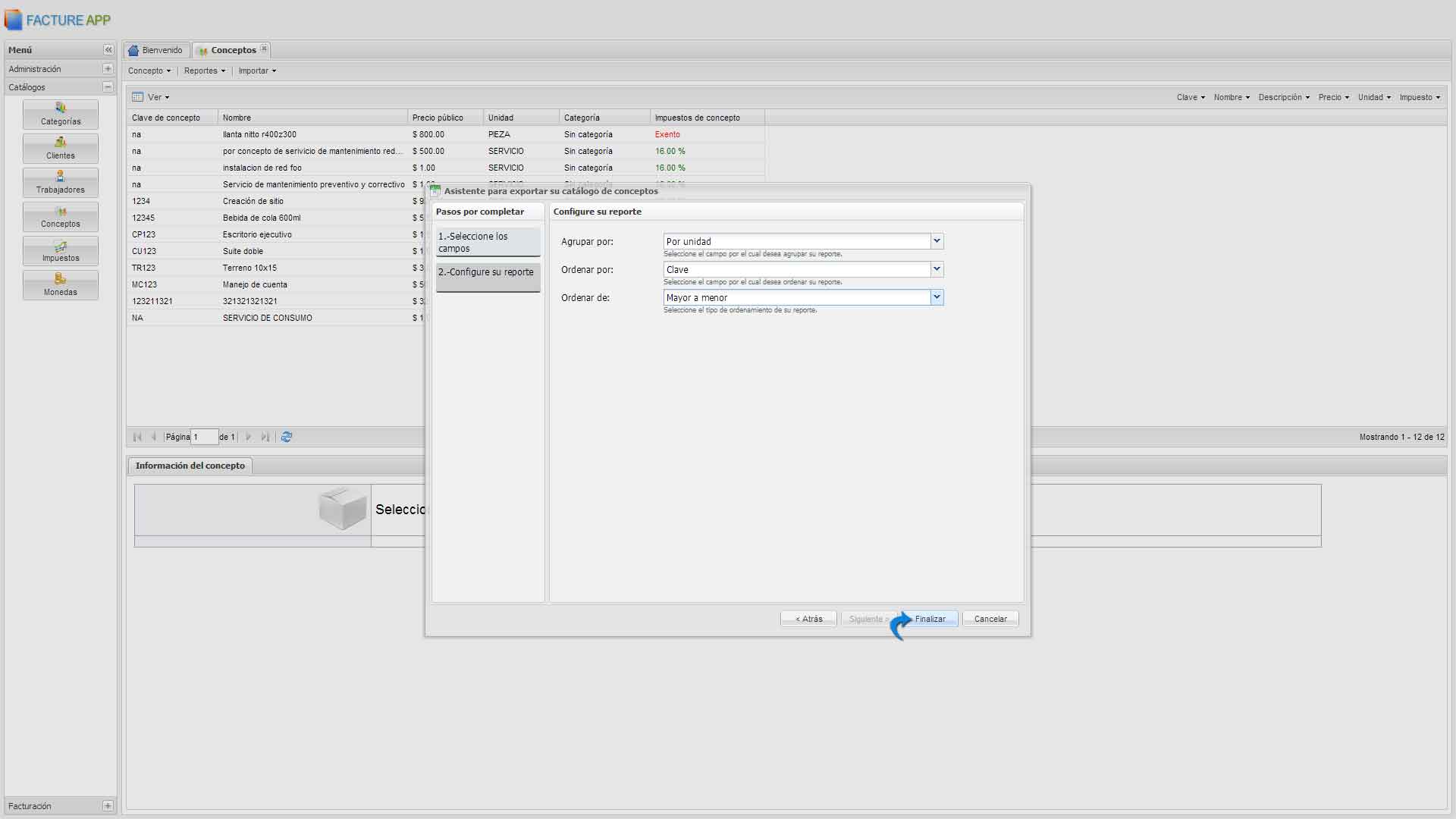Click the Finalizar button

pos(930,619)
